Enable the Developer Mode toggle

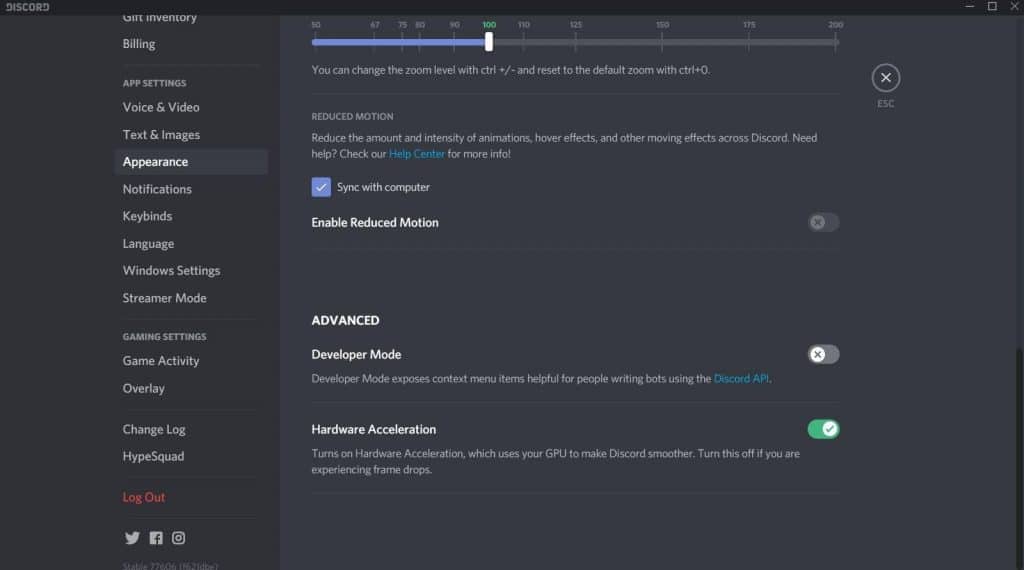(x=823, y=354)
